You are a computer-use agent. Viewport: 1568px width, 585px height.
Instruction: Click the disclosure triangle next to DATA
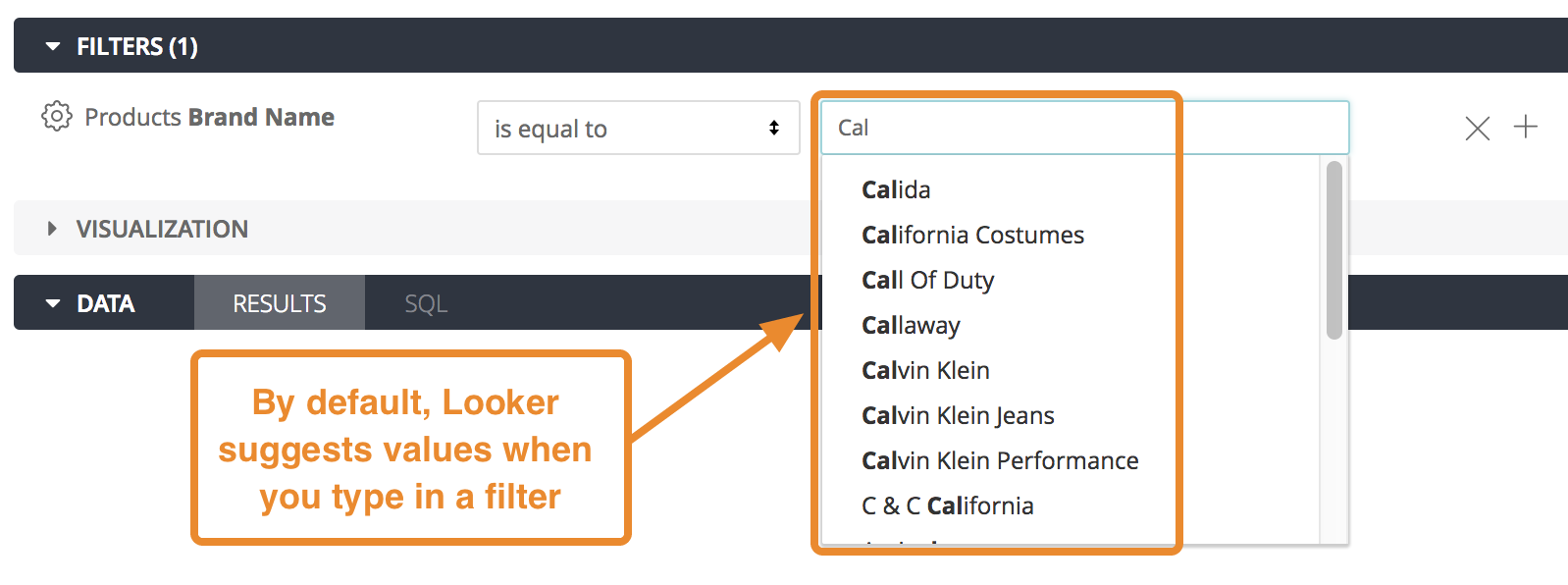tap(52, 303)
